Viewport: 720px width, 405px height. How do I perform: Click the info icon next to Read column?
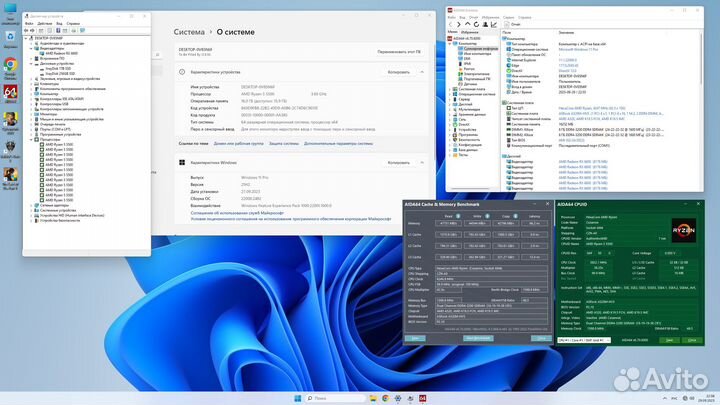coord(458,216)
